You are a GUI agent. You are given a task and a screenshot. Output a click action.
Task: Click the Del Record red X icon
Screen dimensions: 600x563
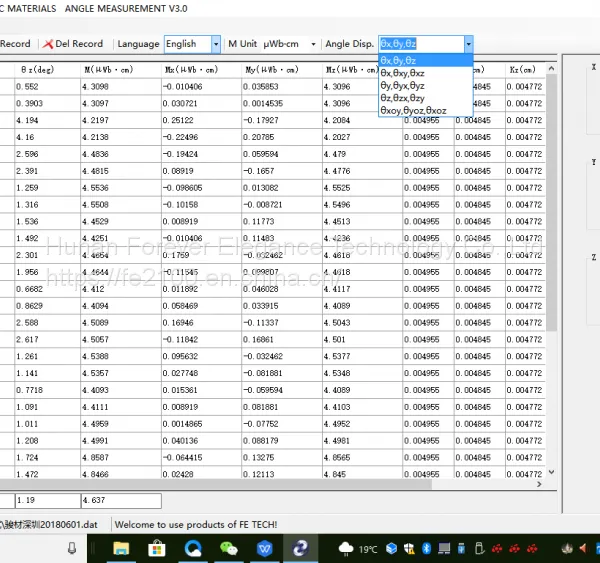(48, 44)
